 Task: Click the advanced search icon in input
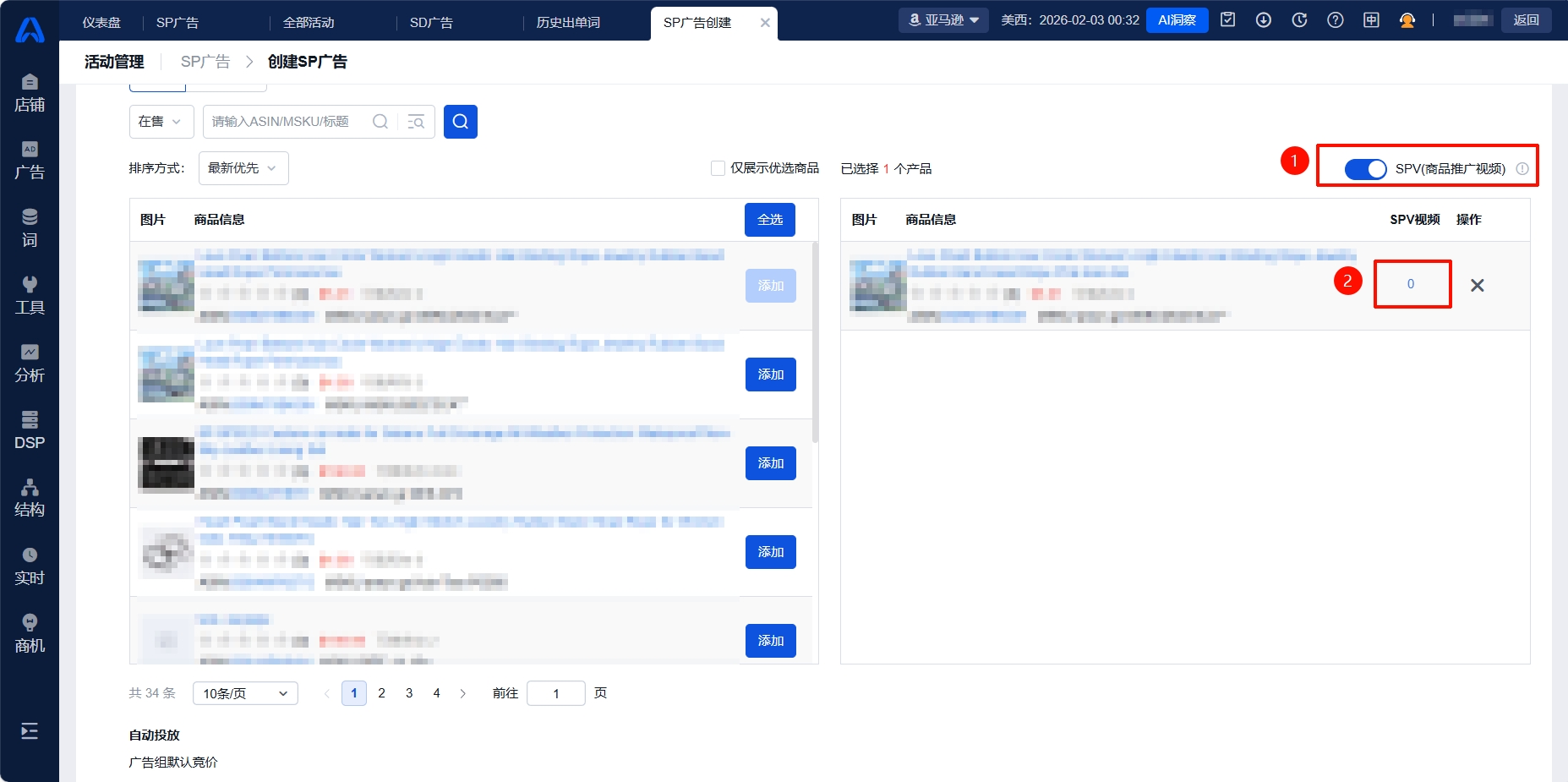pos(416,122)
